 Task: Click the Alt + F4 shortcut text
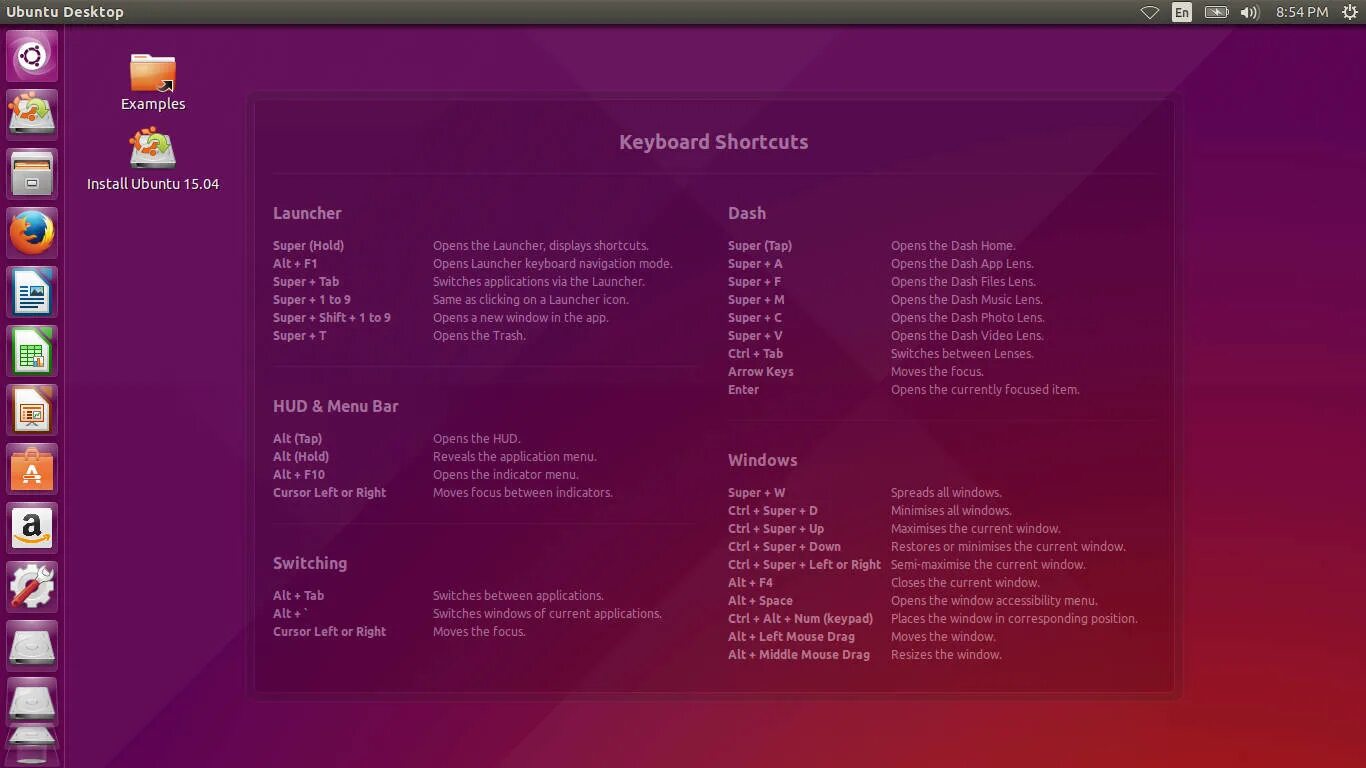(751, 583)
